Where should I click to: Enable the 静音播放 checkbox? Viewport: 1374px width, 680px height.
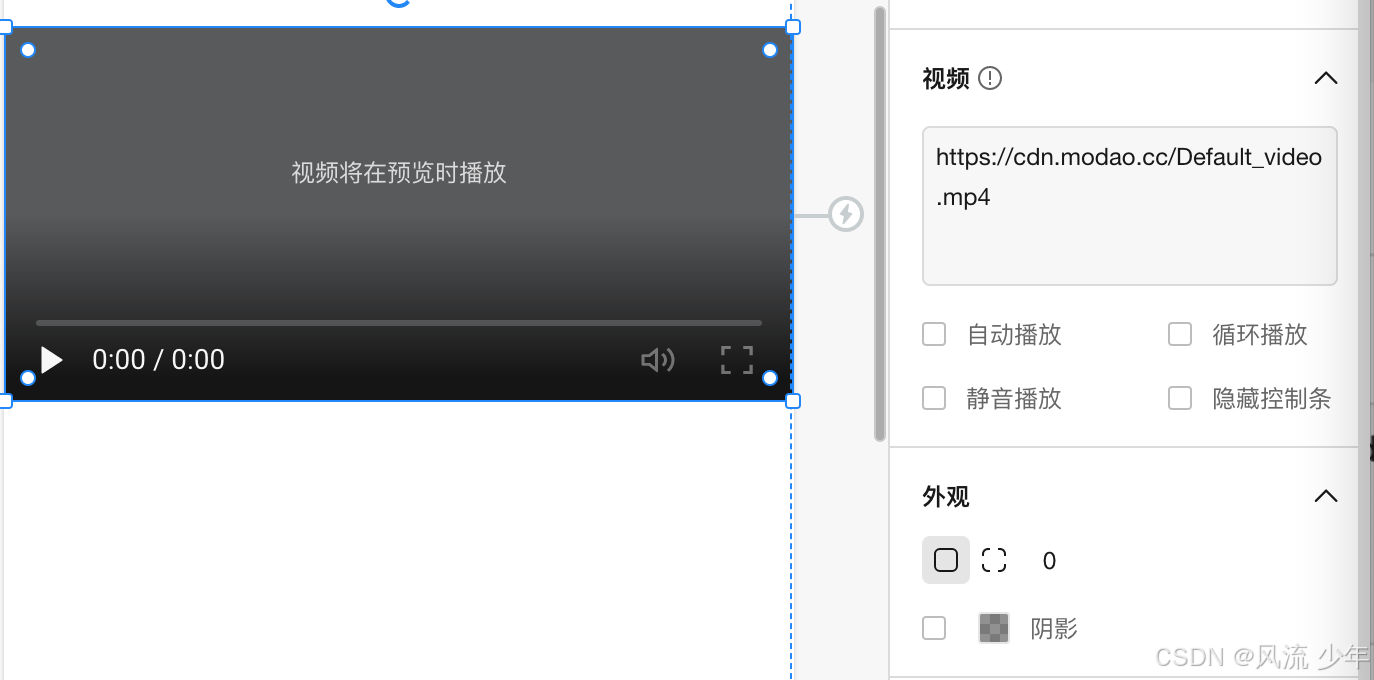(x=934, y=398)
